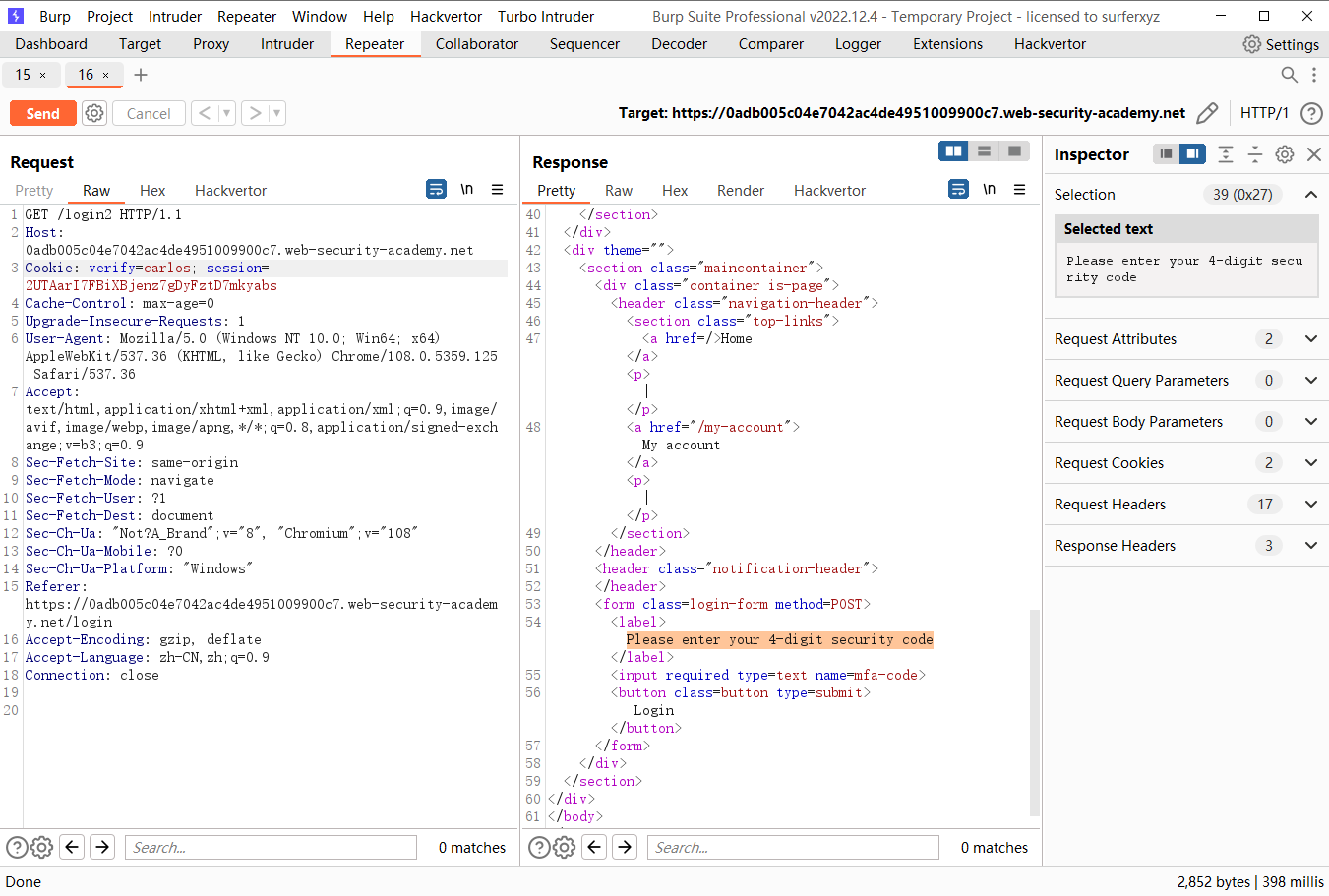Select side-by-side layout view
This screenshot has height=896, width=1329.
[953, 151]
